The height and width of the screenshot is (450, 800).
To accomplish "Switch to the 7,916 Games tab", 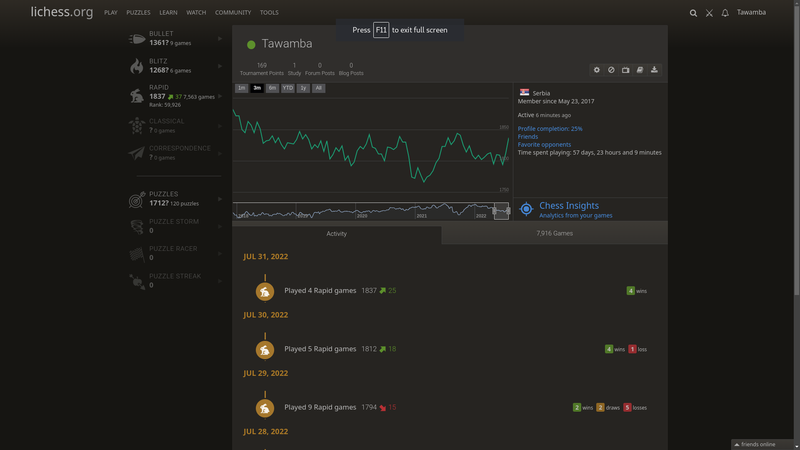I will tap(555, 234).
